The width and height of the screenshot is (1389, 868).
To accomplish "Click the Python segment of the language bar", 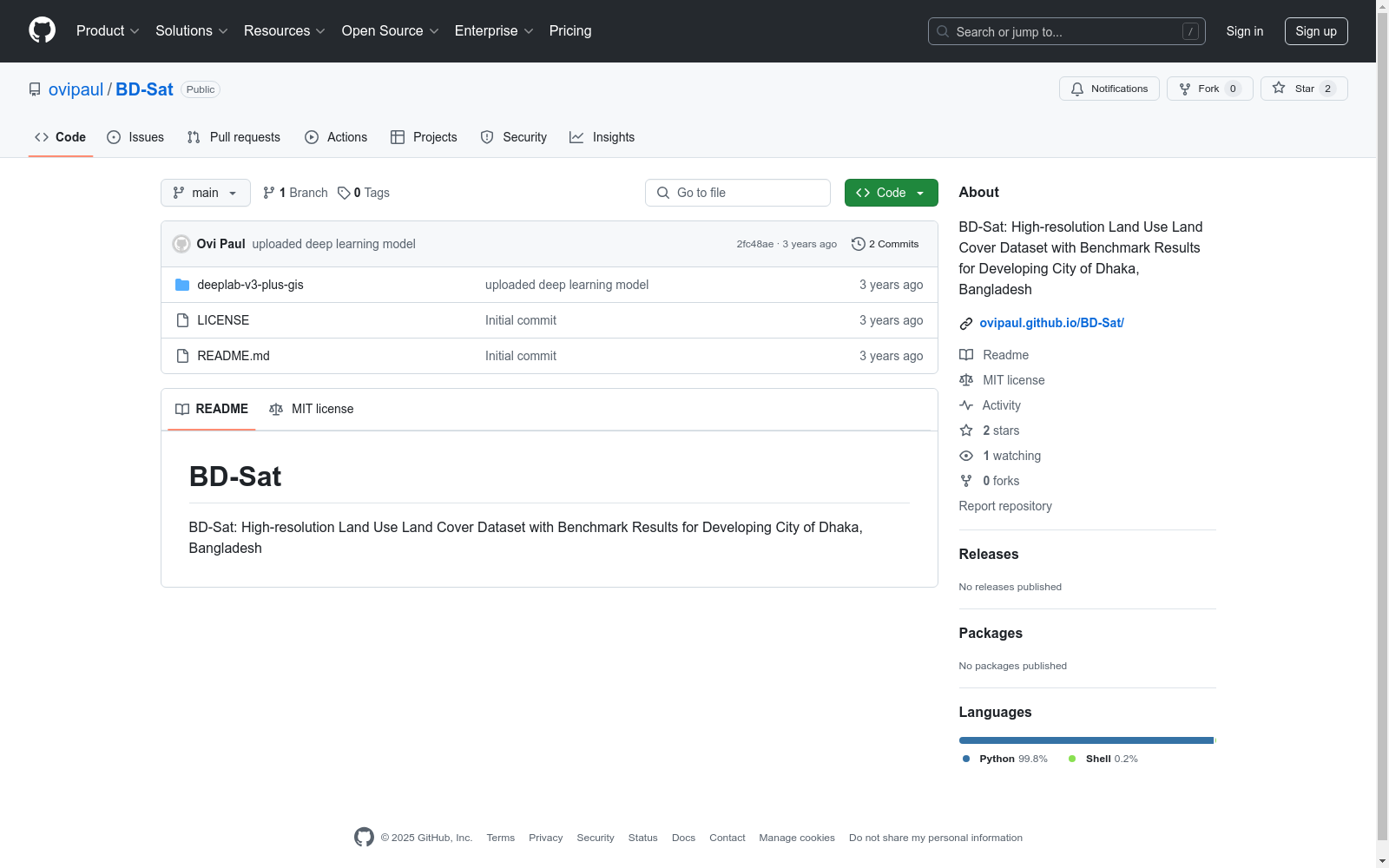I will tap(1086, 740).
